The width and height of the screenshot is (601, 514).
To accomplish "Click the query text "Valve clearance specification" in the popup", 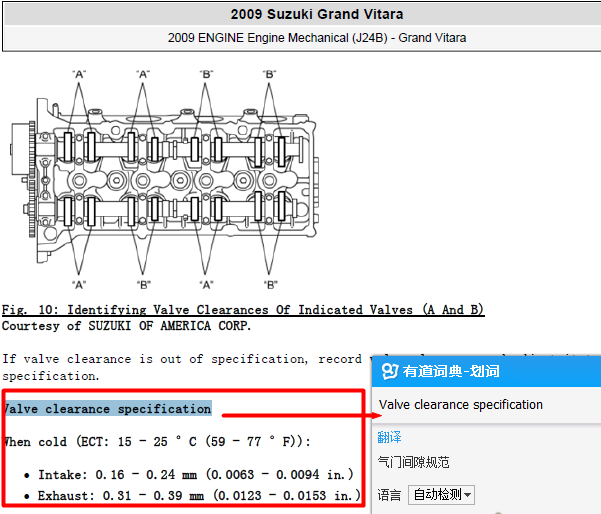I will tap(460, 405).
